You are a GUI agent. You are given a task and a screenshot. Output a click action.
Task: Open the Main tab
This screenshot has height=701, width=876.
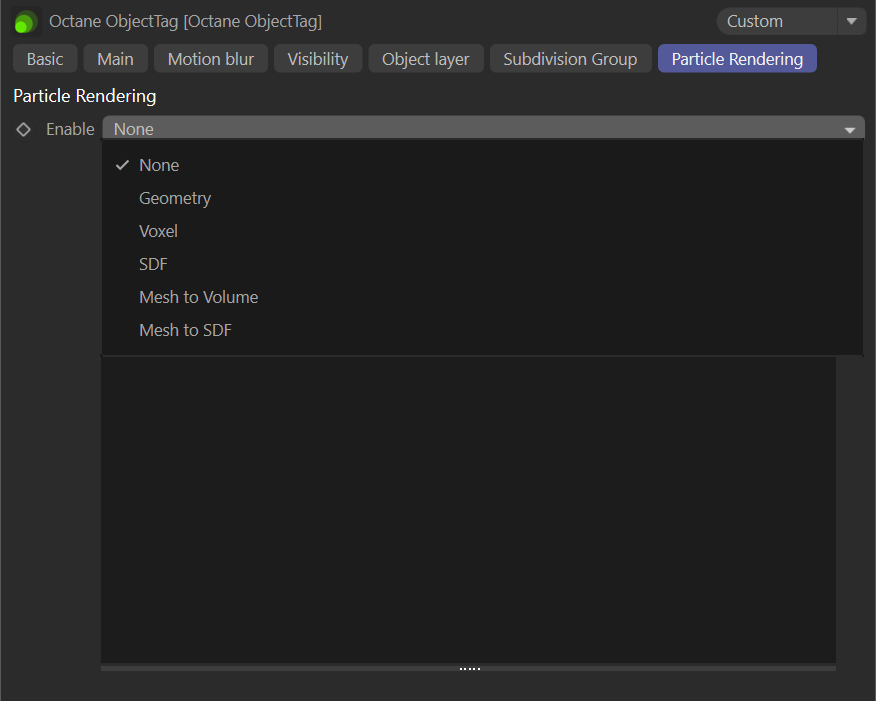(115, 59)
